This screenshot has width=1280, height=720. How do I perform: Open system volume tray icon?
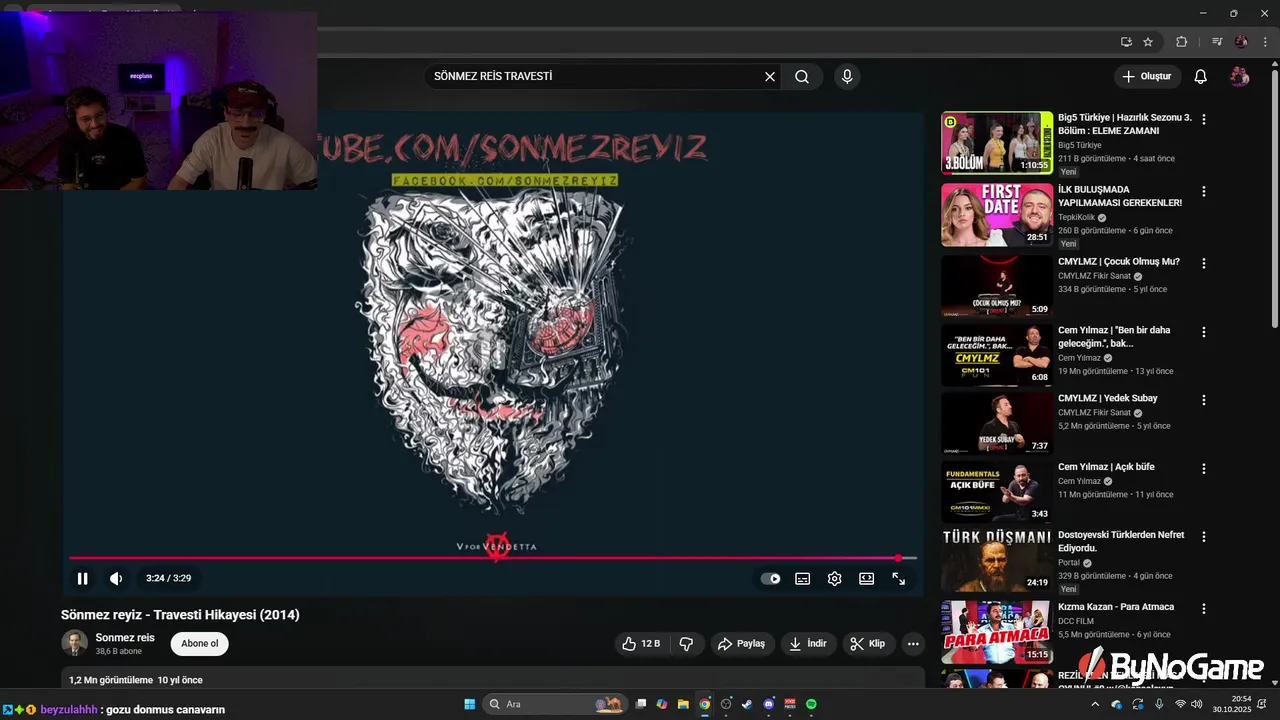1197,704
